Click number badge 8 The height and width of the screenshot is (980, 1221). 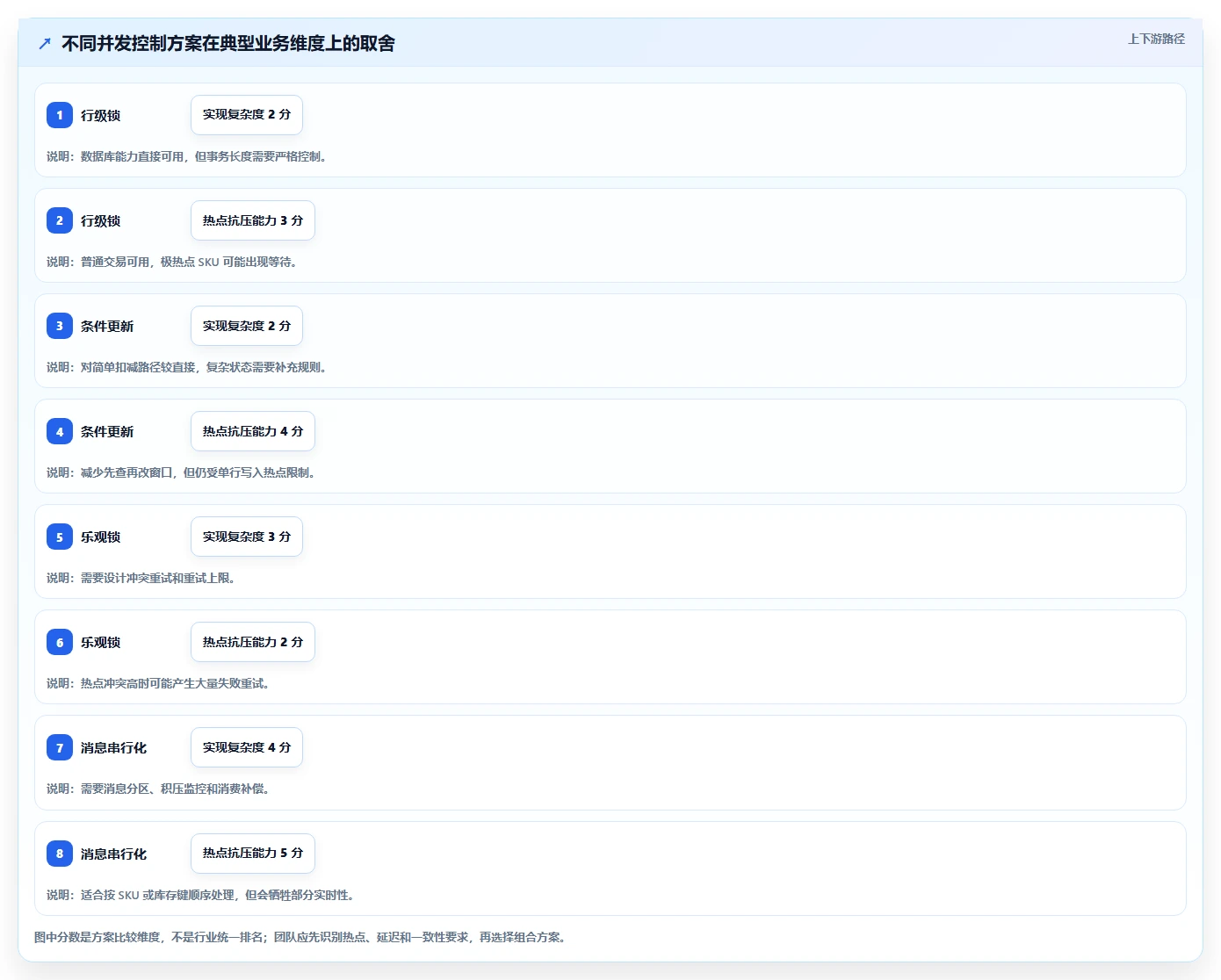coord(60,854)
